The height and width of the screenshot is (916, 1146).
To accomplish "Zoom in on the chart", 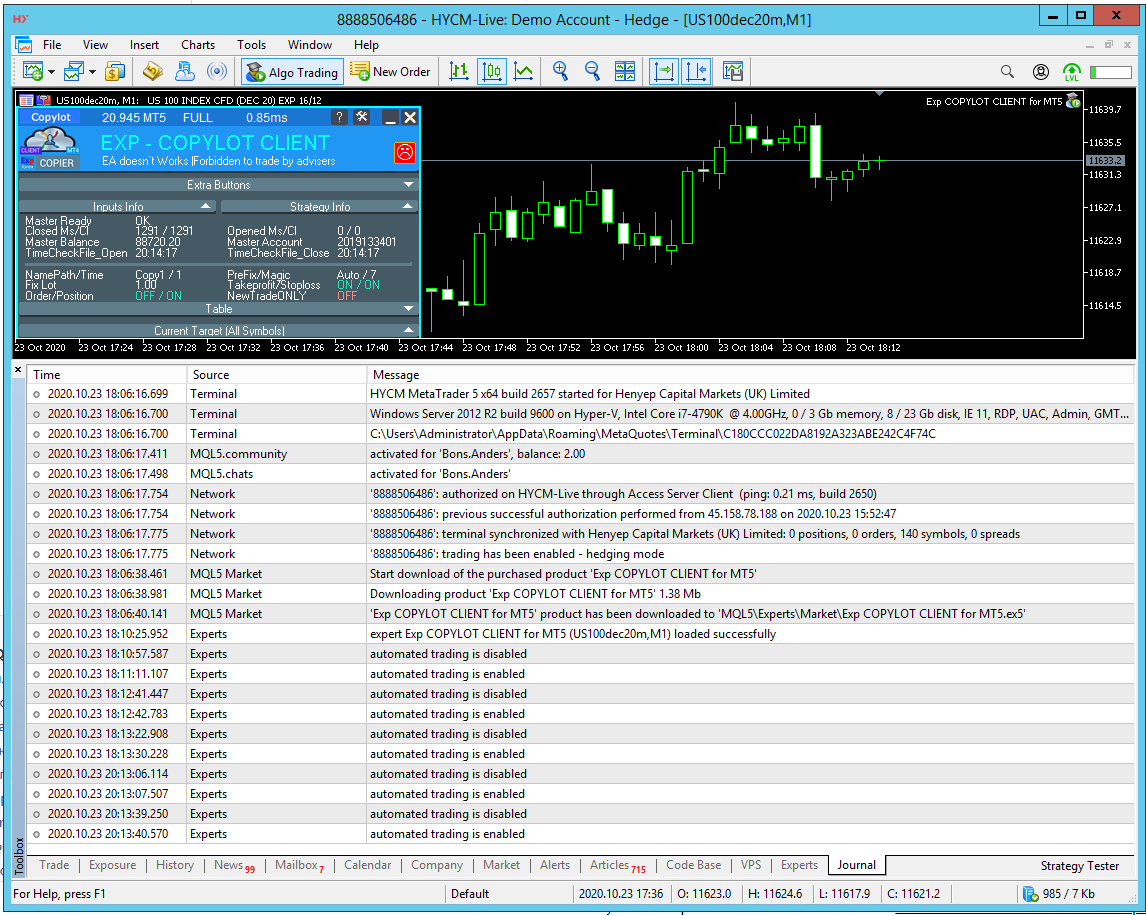I will point(561,72).
